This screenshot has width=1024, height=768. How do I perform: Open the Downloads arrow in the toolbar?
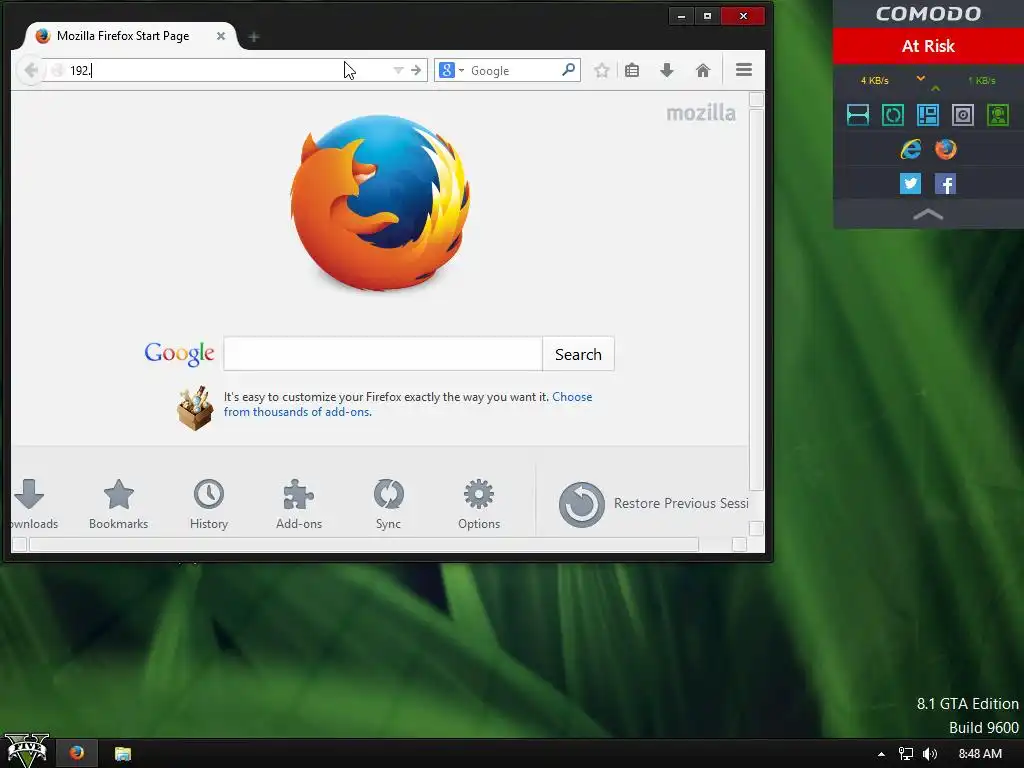click(x=667, y=70)
